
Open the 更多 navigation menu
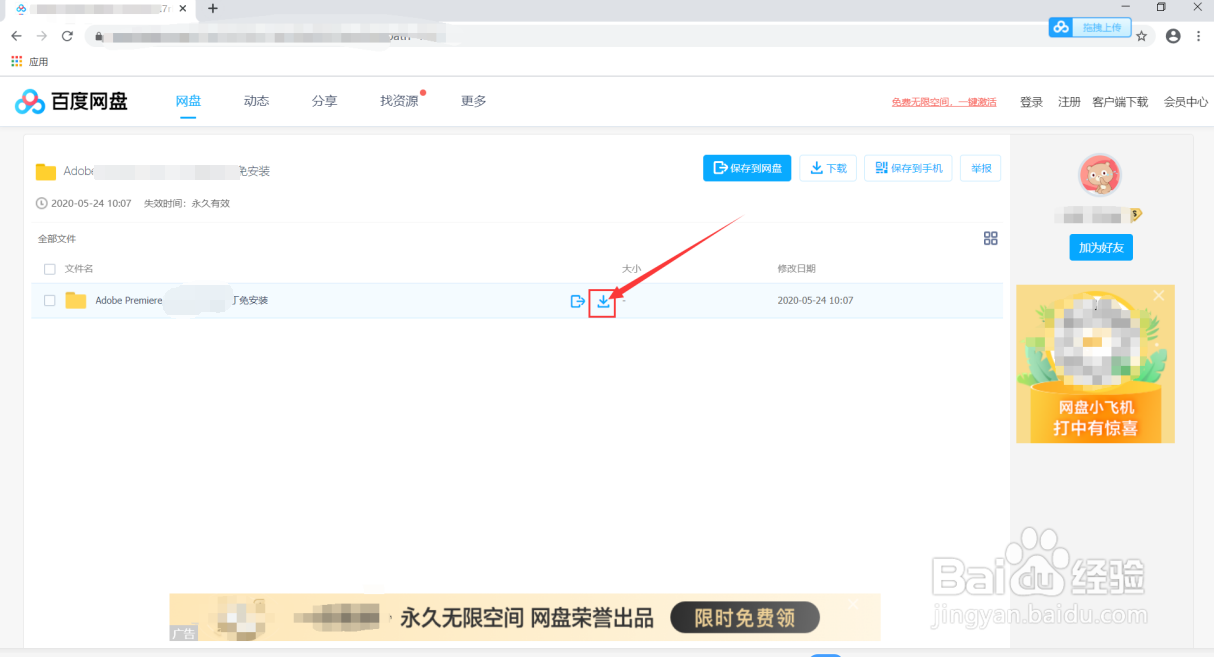click(472, 101)
